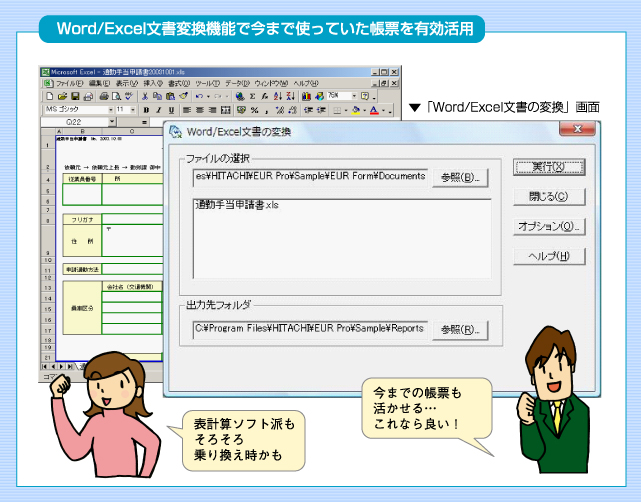Pick the Font Color red A swatch
This screenshot has width=641, height=502.
pyautogui.click(x=374, y=110)
